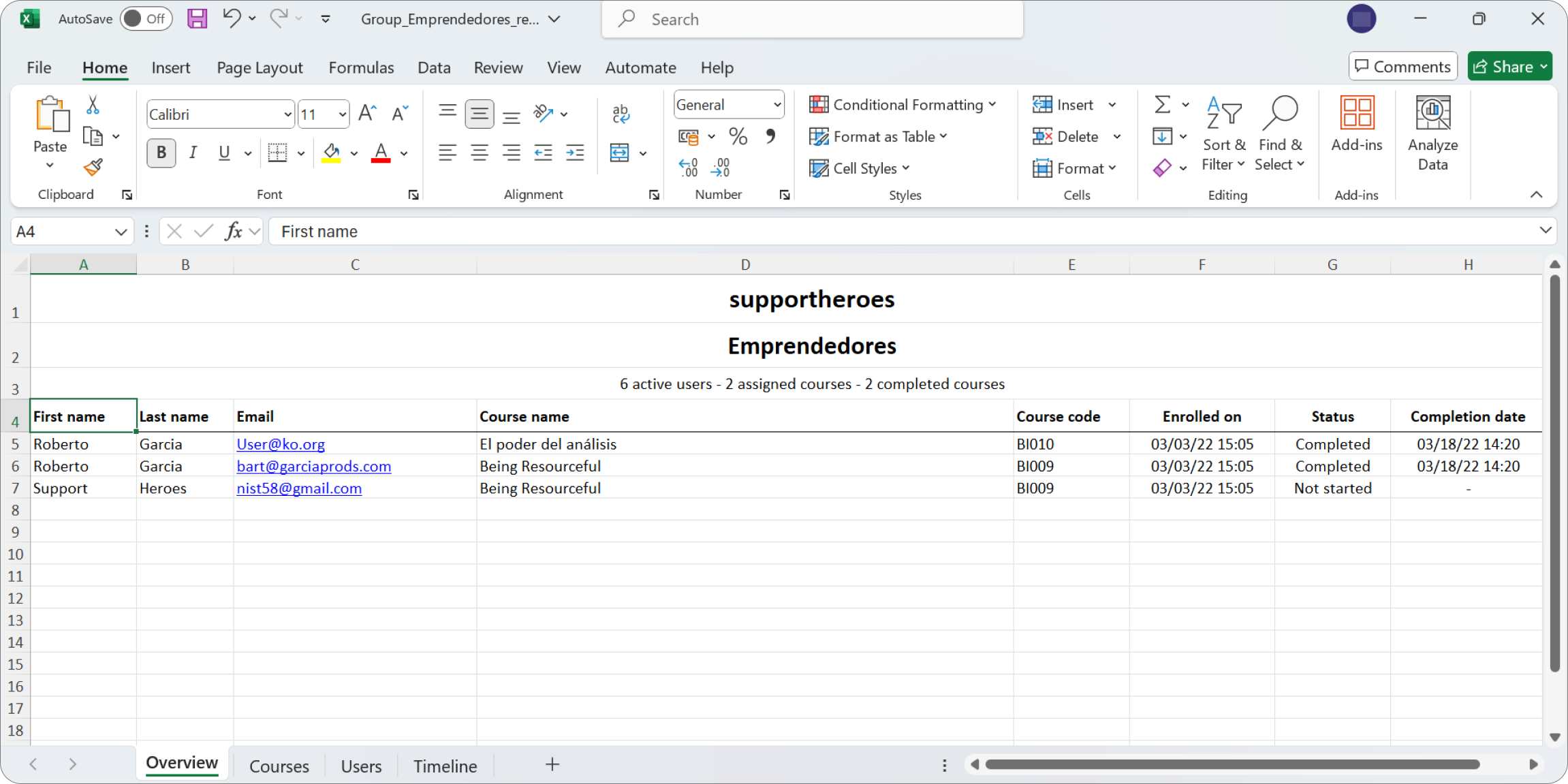
Task: Toggle Center horizontal alignment
Action: (x=480, y=153)
